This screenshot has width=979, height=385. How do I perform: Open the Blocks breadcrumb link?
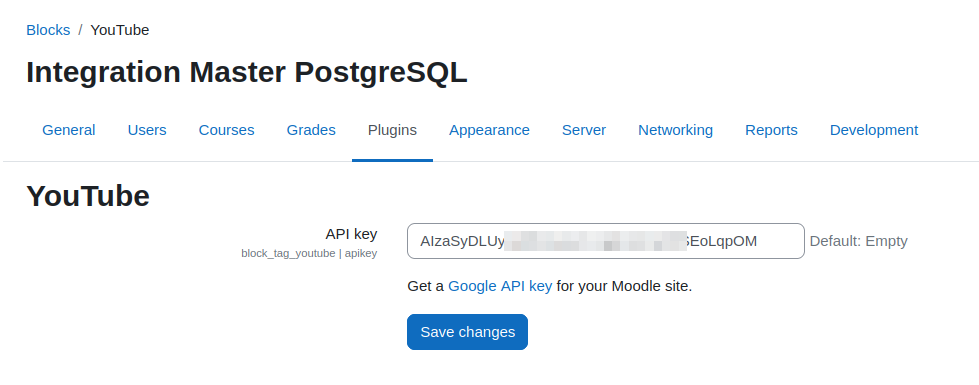point(48,30)
